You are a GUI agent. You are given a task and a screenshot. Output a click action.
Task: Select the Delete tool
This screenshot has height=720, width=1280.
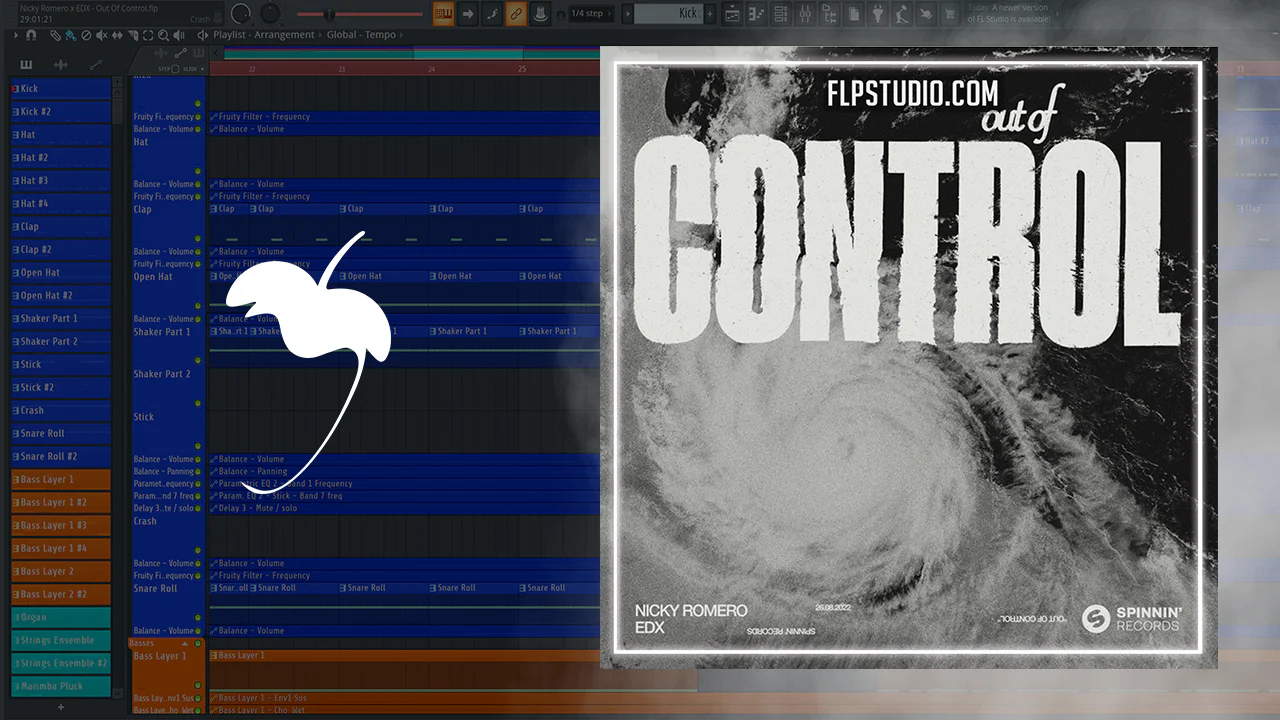pos(85,35)
